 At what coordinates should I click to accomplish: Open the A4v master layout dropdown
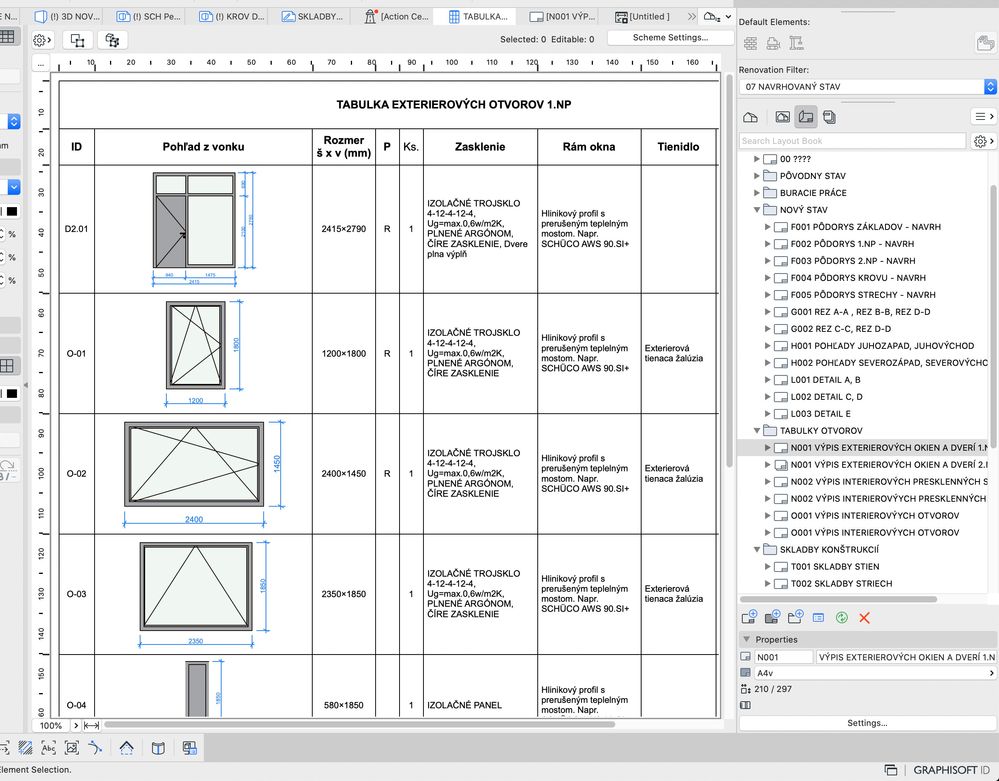[x=867, y=673]
